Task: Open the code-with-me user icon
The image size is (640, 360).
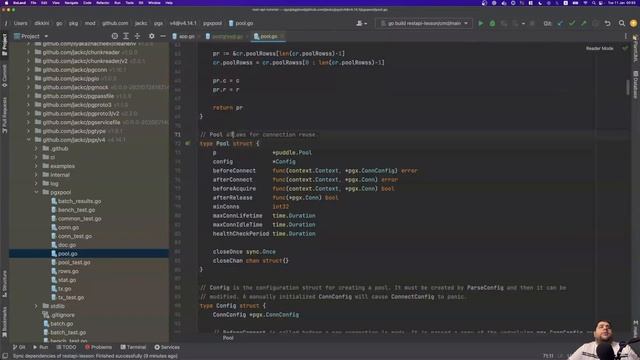Action: pyautogui.click(x=361, y=24)
